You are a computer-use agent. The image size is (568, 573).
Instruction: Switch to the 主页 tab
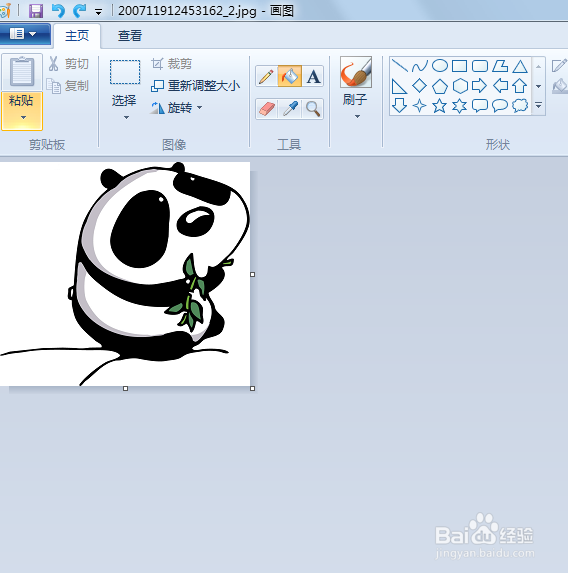77,36
